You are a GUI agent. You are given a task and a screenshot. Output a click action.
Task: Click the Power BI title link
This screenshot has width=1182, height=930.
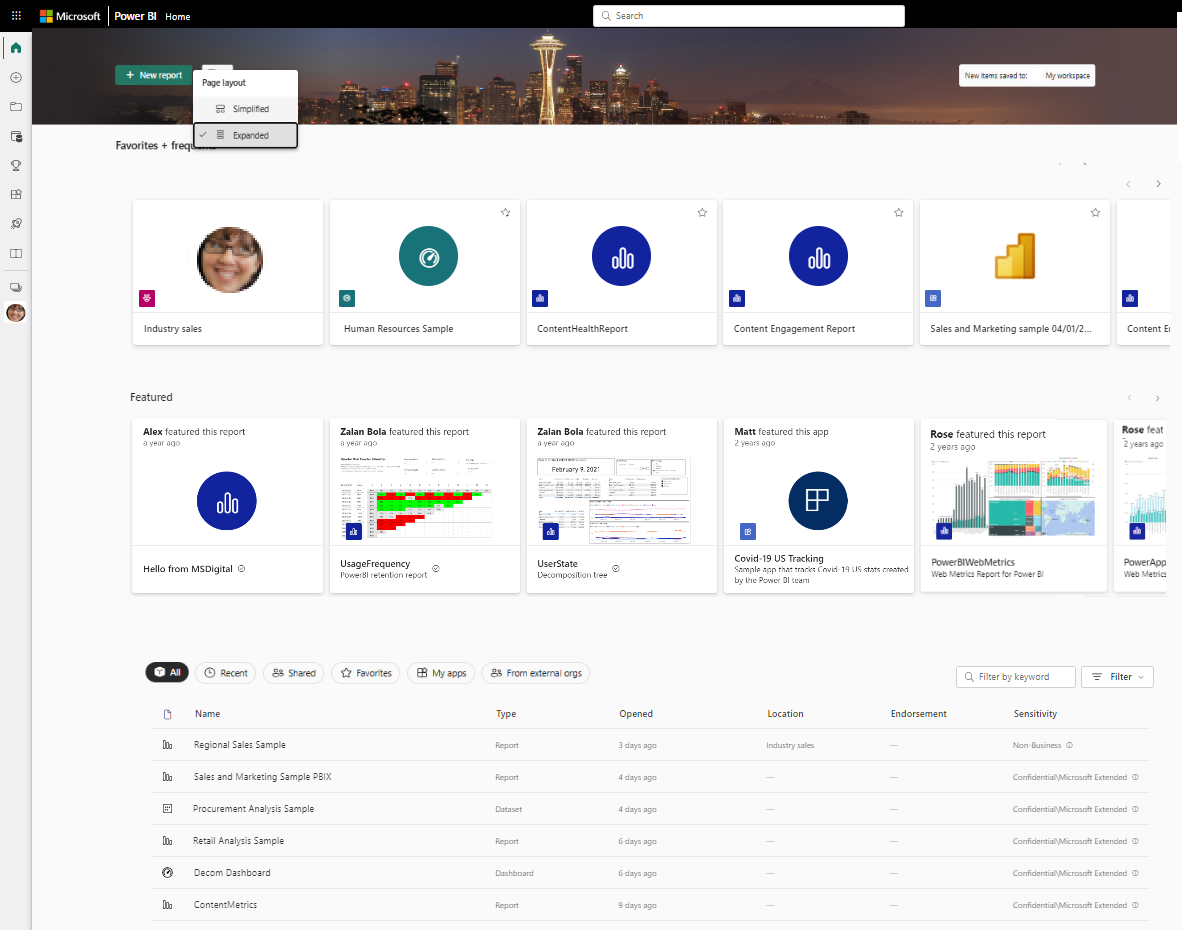(x=135, y=16)
